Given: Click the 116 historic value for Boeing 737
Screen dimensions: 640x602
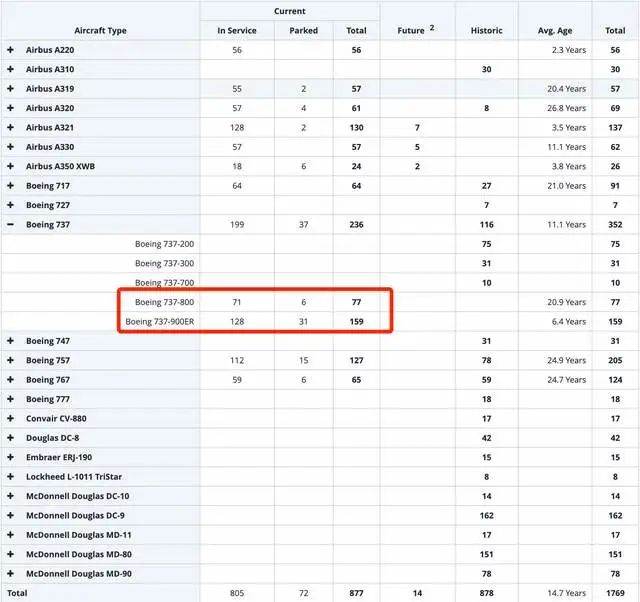Looking at the screenshot, I should (487, 224).
